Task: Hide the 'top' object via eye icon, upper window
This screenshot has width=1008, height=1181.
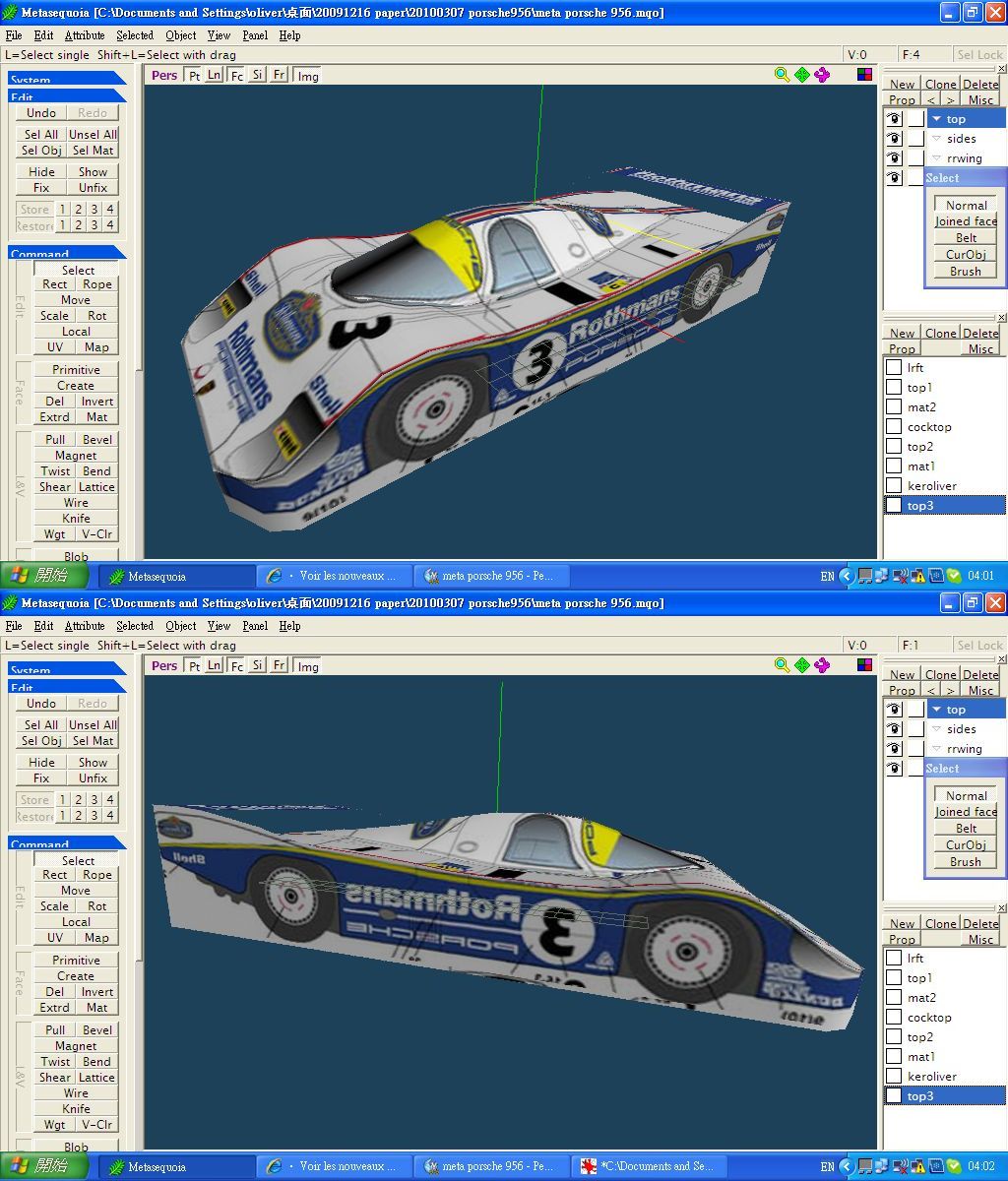Action: coord(894,119)
